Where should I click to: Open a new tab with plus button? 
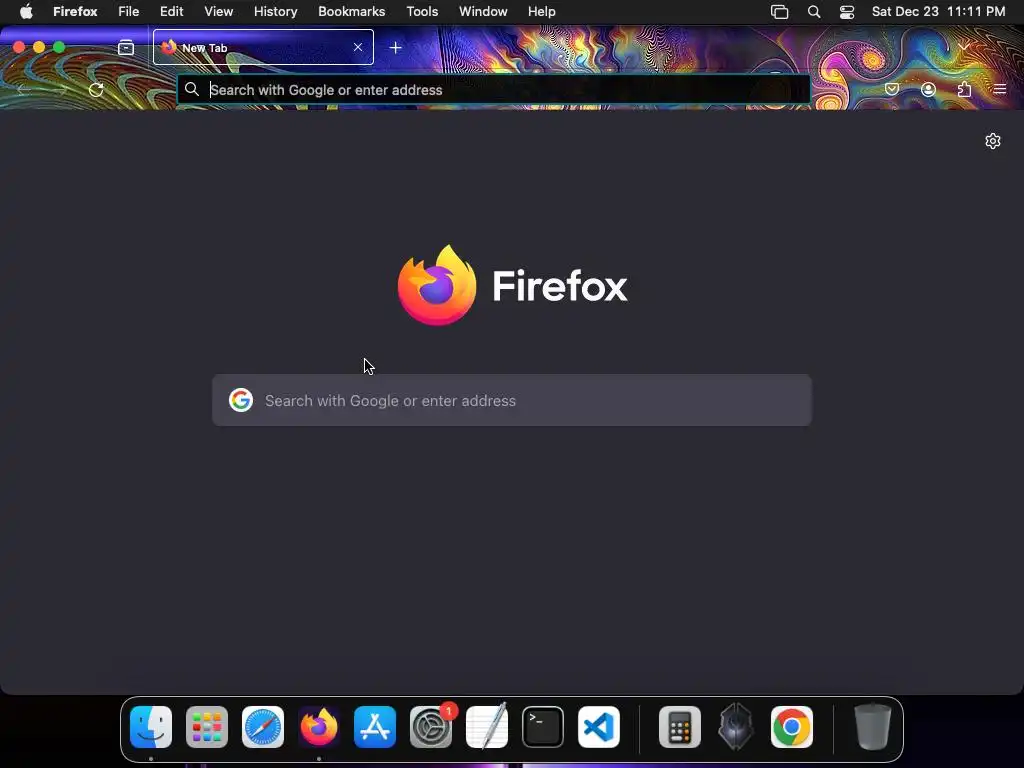[395, 48]
